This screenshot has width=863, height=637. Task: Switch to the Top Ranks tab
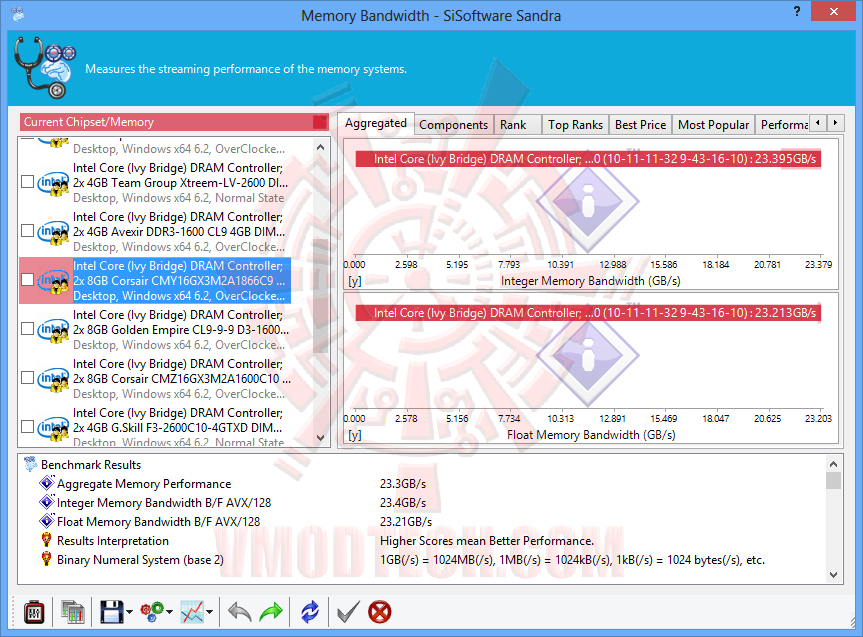click(575, 125)
